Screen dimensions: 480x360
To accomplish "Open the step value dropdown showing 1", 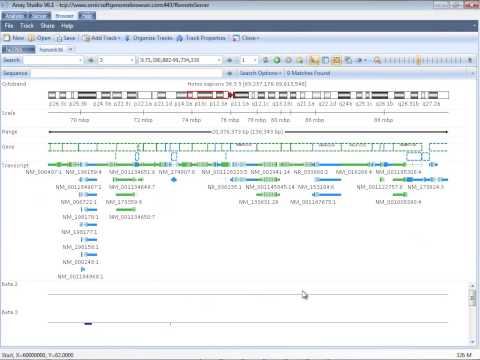I will tap(255, 60).
